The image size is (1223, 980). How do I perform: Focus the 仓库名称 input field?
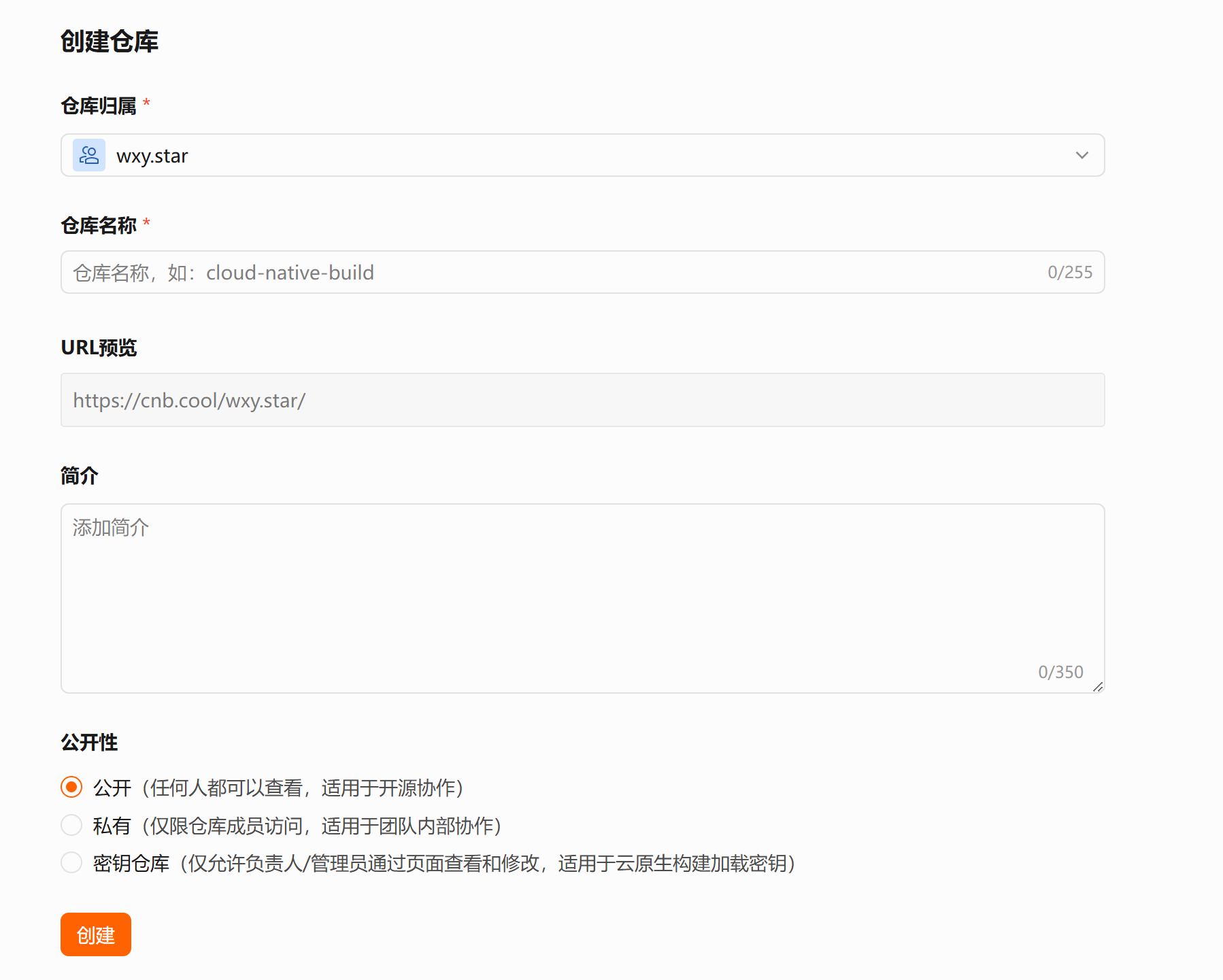click(x=544, y=273)
